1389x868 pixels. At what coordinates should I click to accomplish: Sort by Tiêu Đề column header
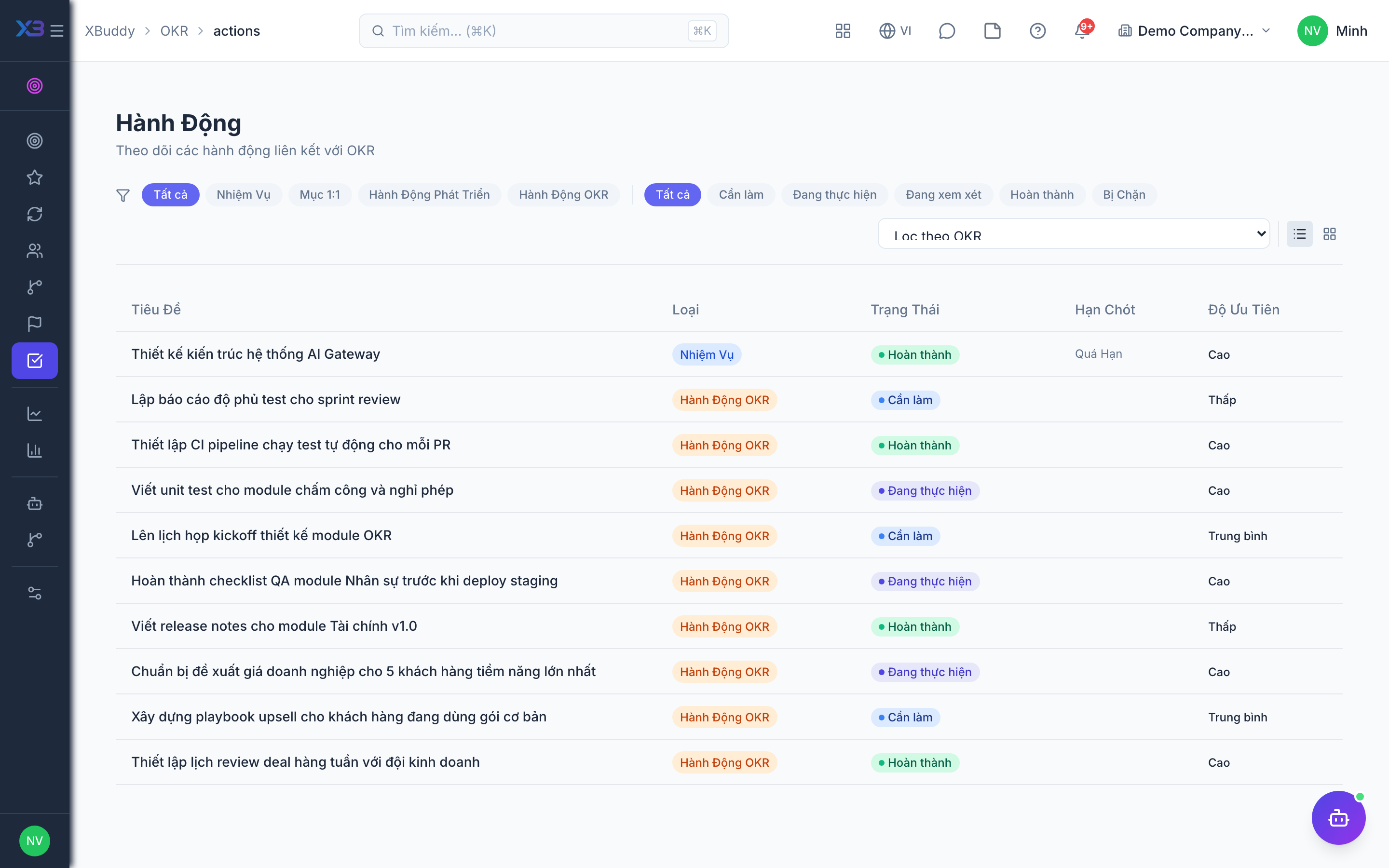tap(156, 310)
